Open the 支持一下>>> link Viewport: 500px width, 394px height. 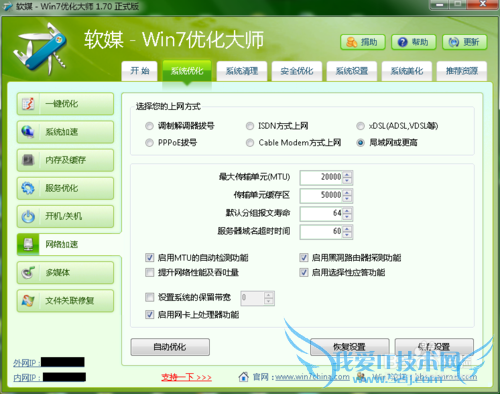click(x=186, y=377)
